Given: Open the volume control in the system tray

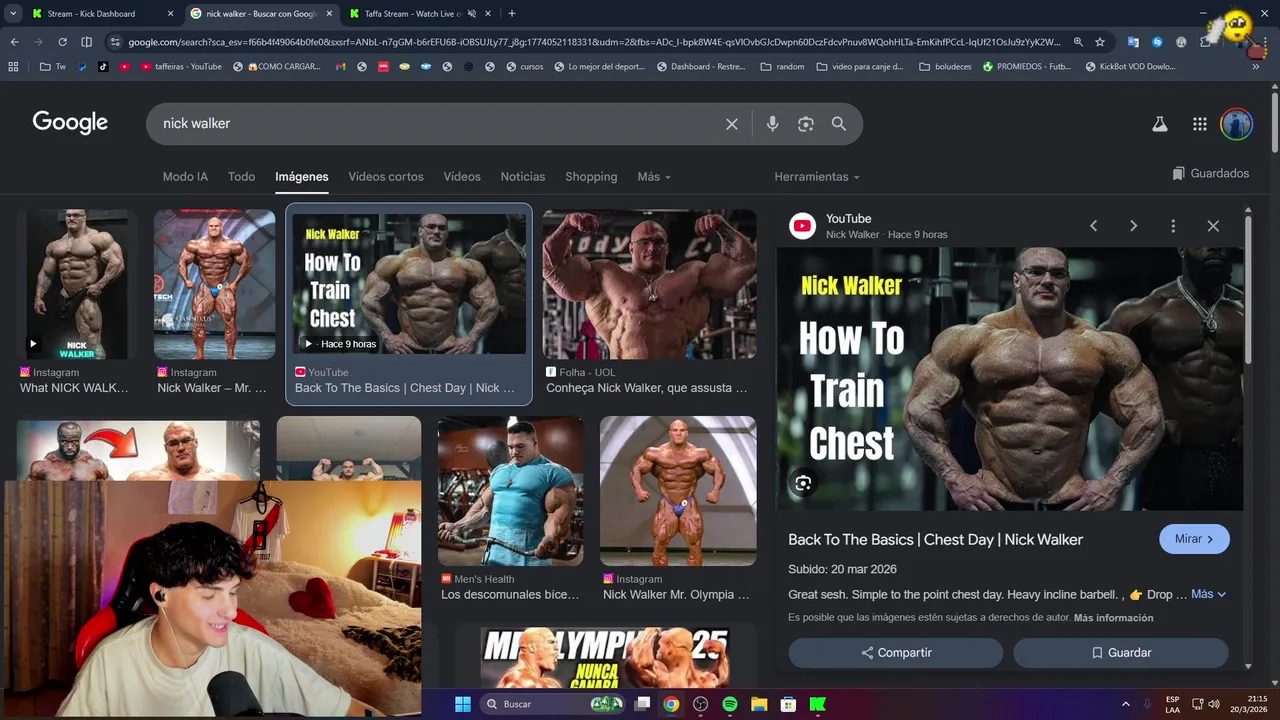Looking at the screenshot, I should coord(1214,704).
